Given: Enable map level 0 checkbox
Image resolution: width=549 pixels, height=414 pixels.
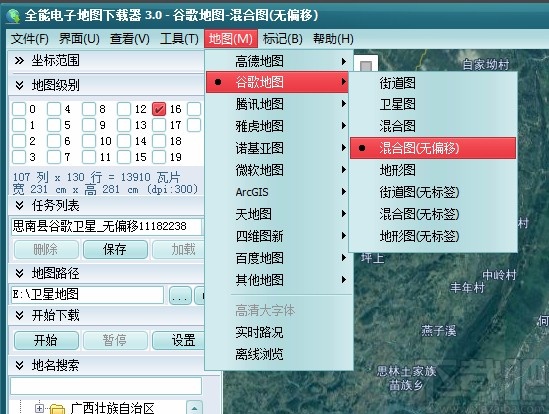Looking at the screenshot, I should coord(19,109).
